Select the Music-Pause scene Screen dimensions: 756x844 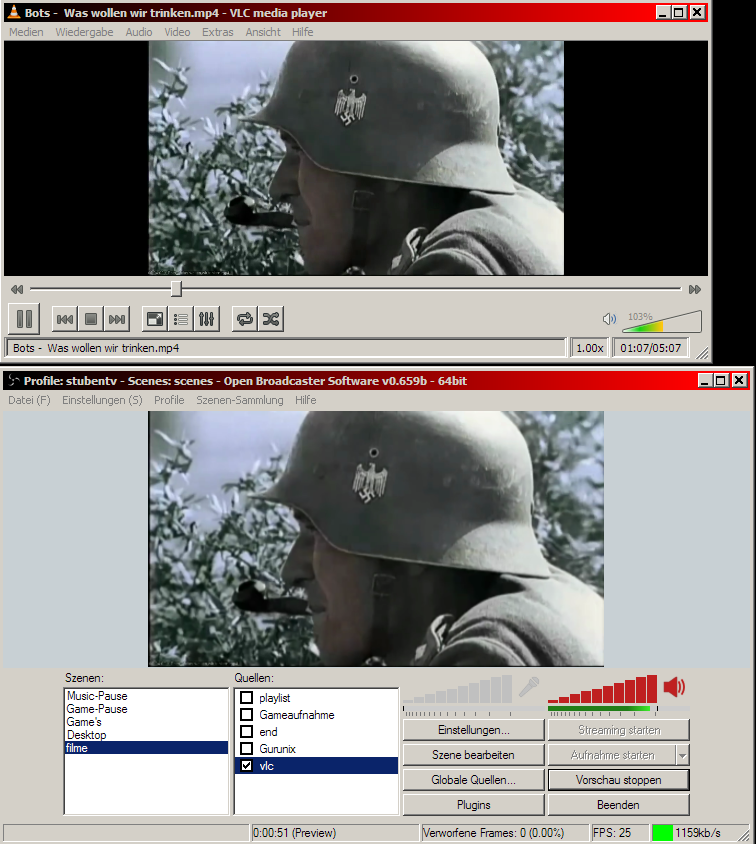tap(146, 696)
